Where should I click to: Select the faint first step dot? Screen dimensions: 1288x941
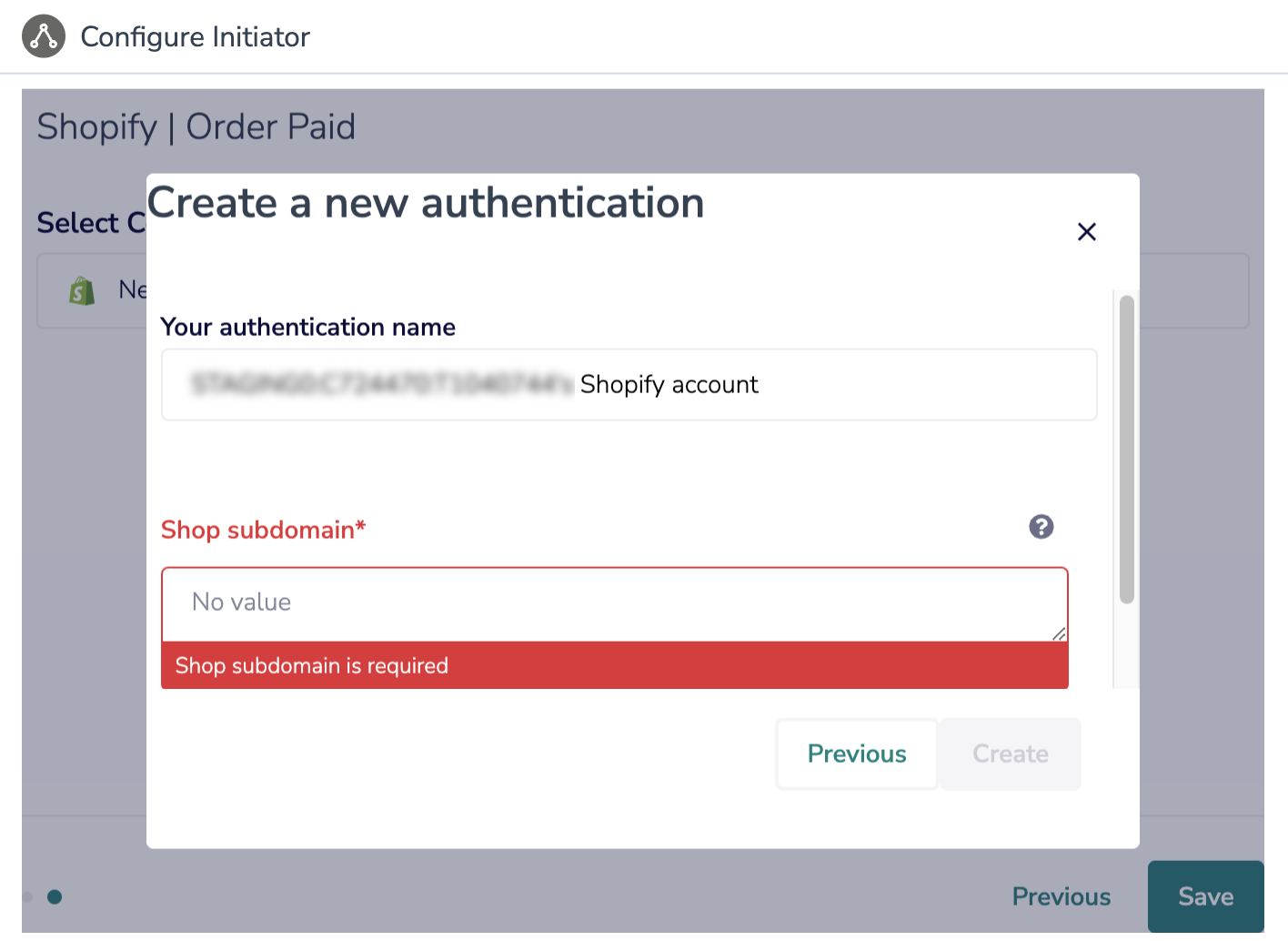tap(27, 897)
